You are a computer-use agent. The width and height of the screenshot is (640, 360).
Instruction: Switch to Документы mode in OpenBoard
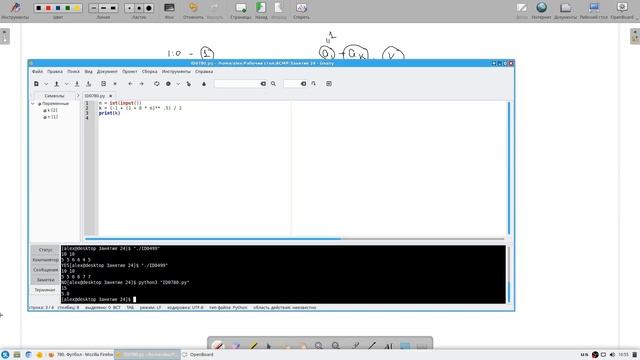pyautogui.click(x=565, y=10)
